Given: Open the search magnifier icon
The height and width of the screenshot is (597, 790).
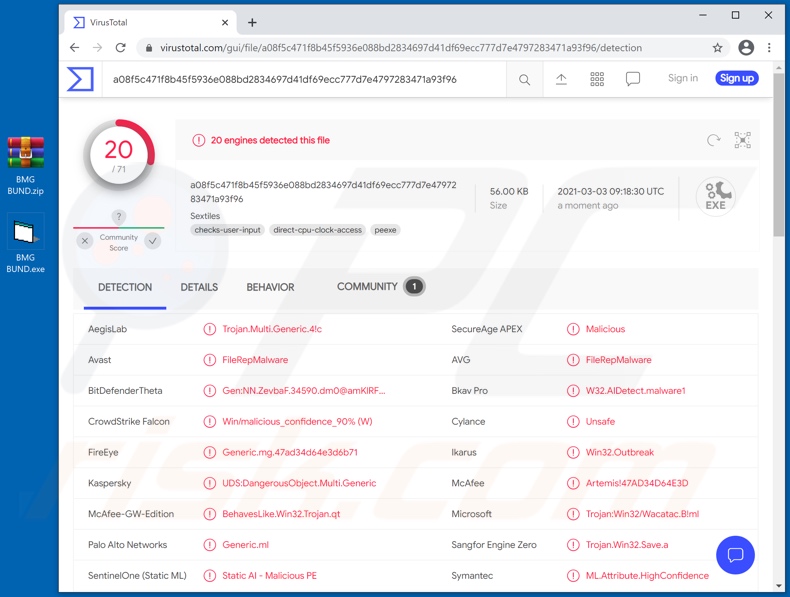Looking at the screenshot, I should click(x=524, y=79).
